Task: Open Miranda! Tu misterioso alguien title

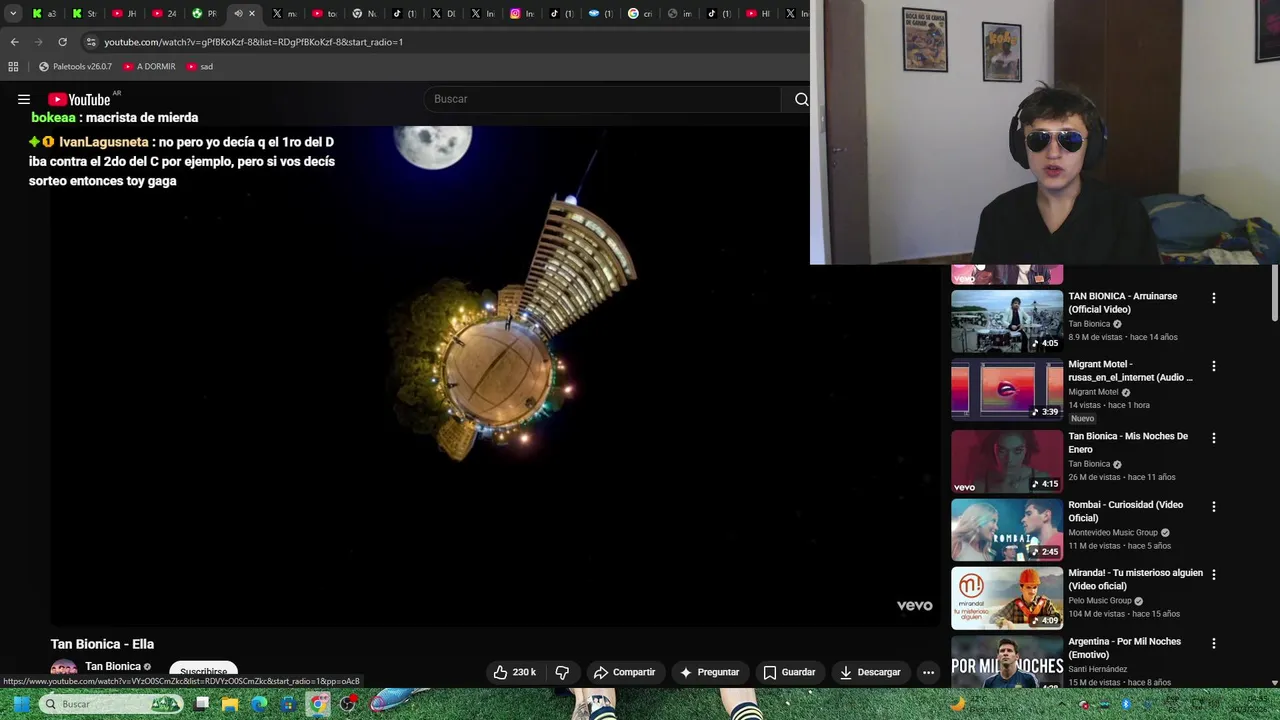Action: 1135,579
